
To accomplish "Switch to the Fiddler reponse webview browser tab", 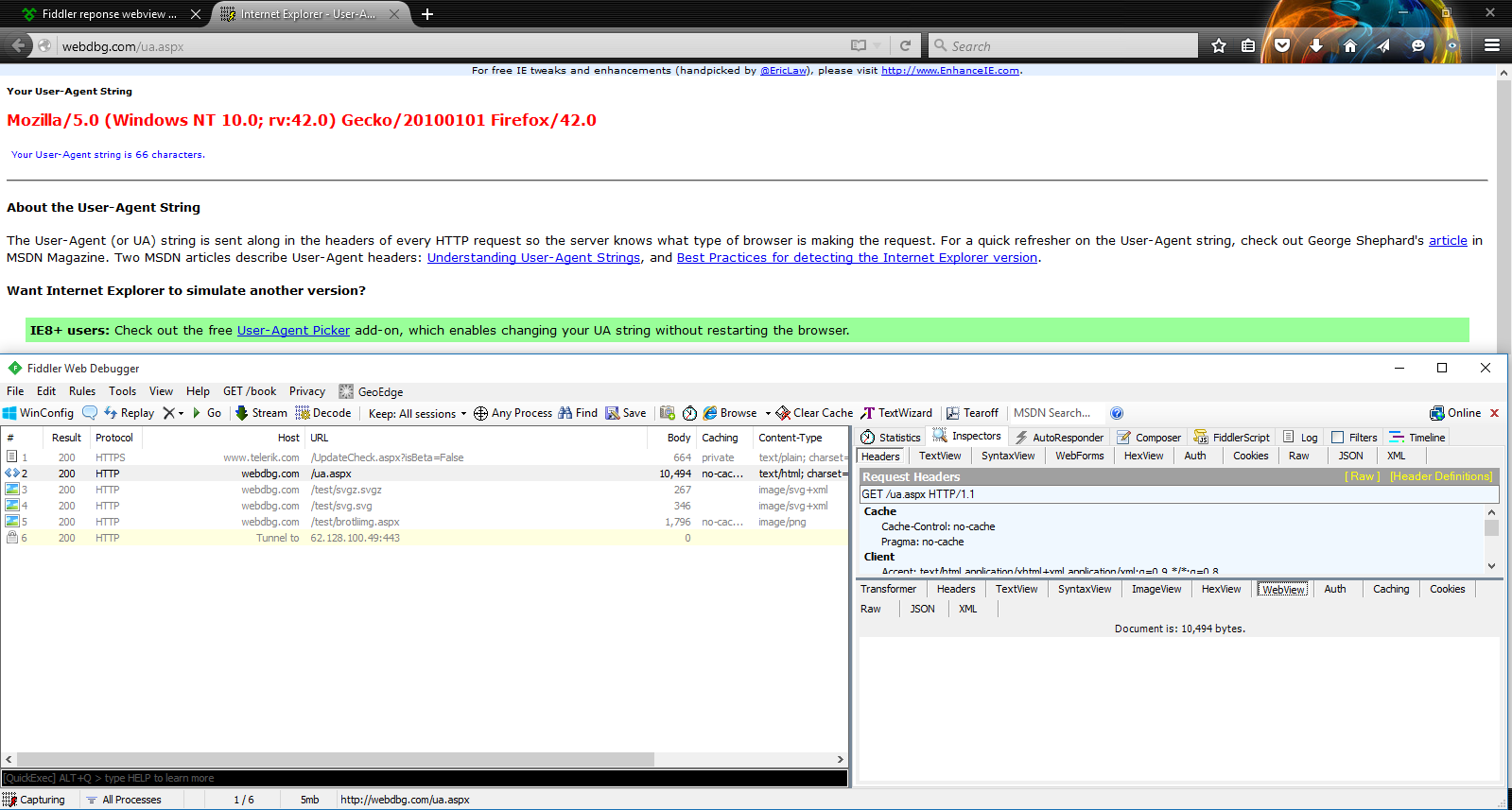I will (x=109, y=14).
